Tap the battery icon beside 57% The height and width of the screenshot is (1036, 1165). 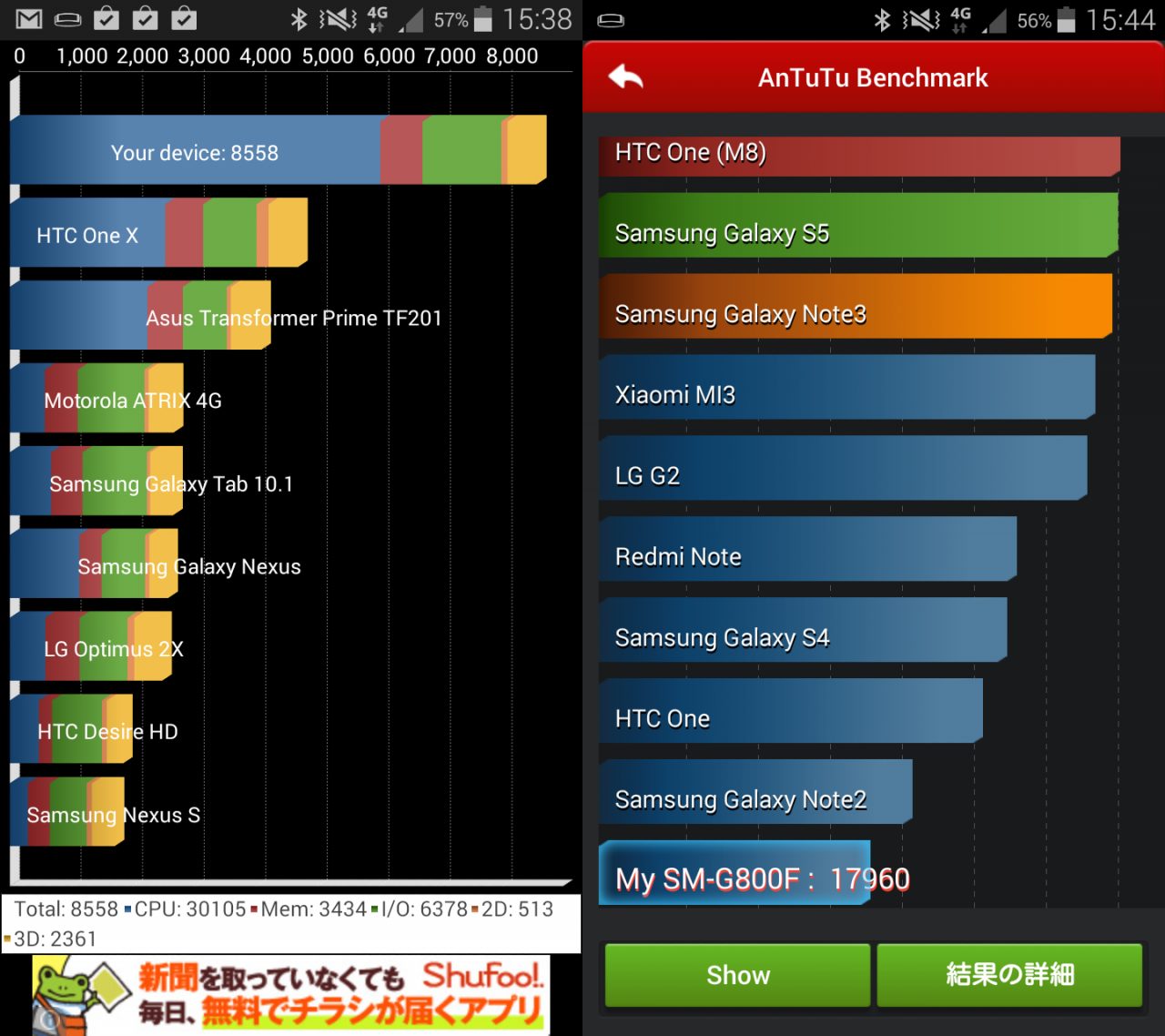tap(483, 19)
